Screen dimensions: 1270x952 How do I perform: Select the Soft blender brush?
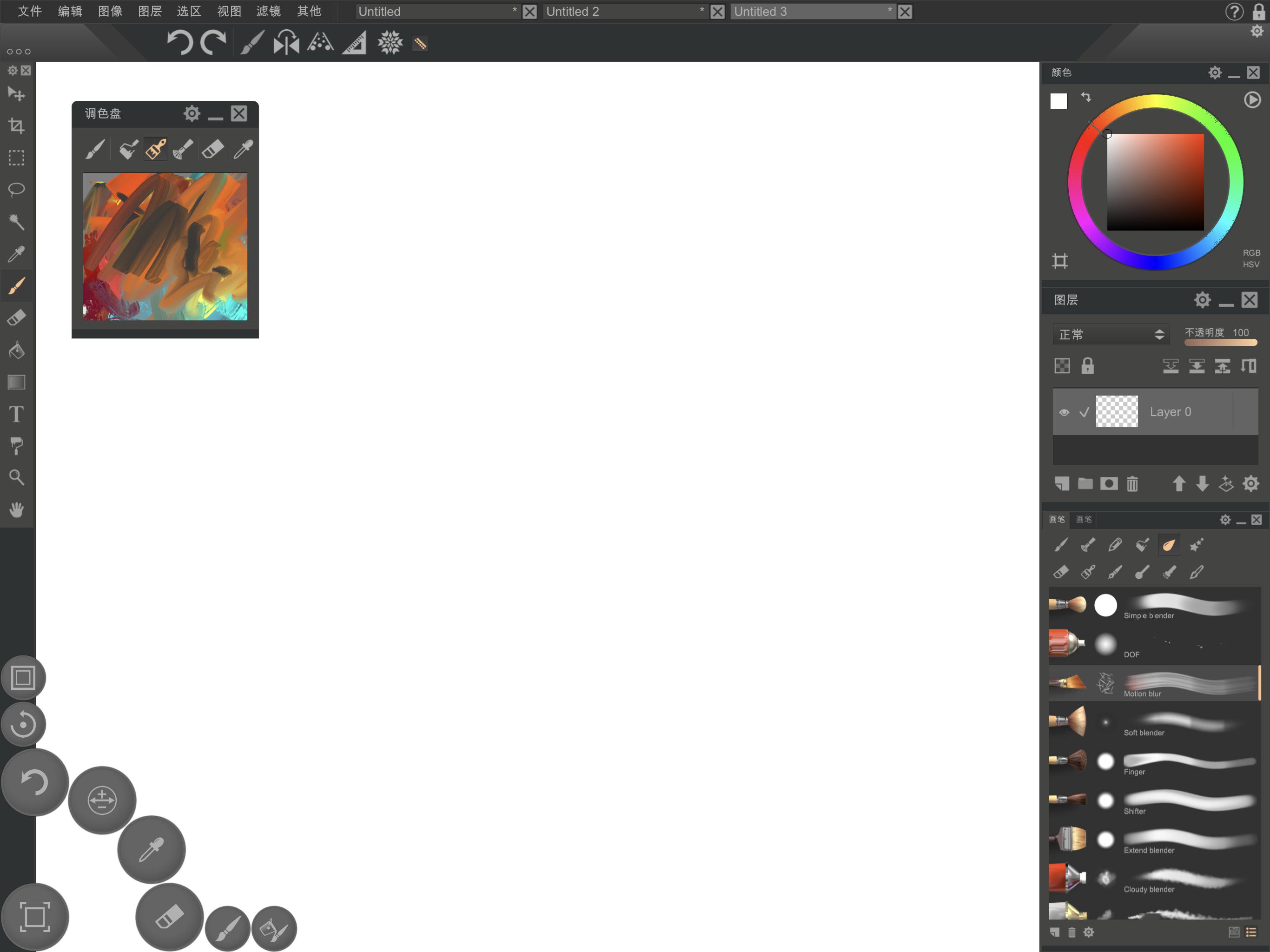pyautogui.click(x=1154, y=723)
